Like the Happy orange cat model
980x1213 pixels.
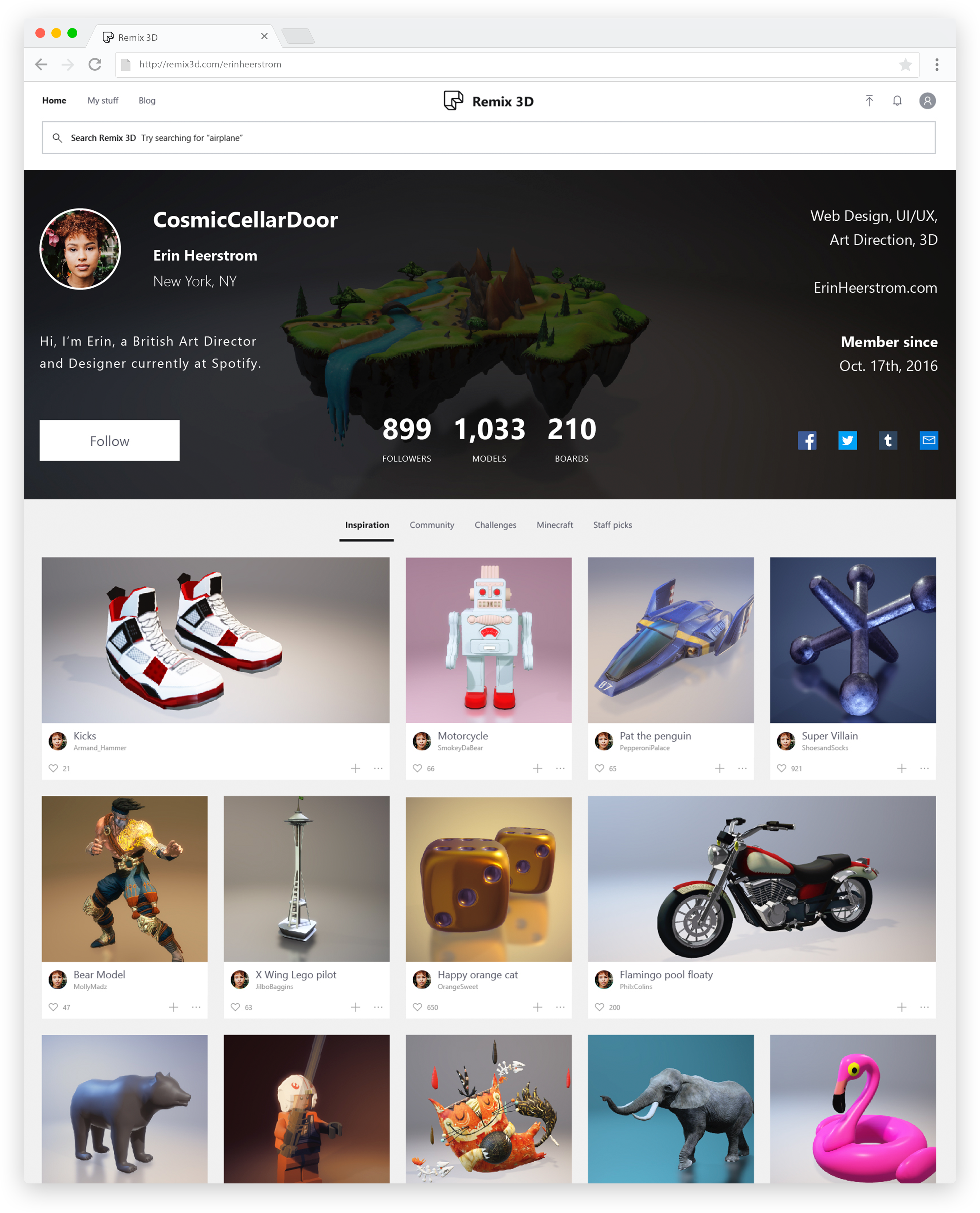(x=417, y=1007)
